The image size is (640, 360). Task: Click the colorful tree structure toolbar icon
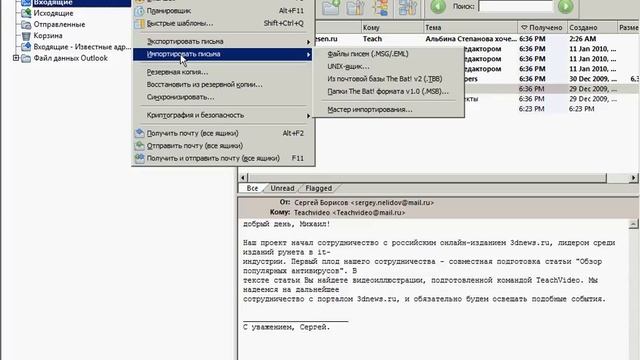coord(380,7)
